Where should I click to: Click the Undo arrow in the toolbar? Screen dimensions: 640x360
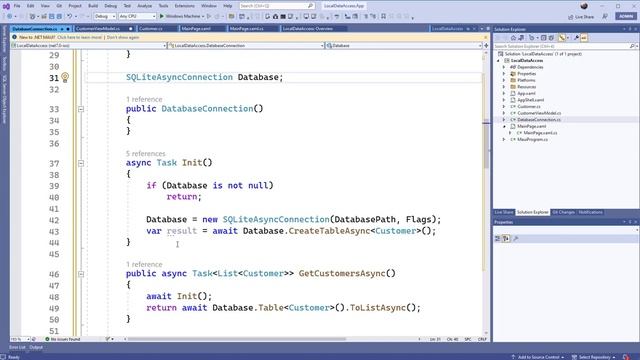[x=69, y=16]
